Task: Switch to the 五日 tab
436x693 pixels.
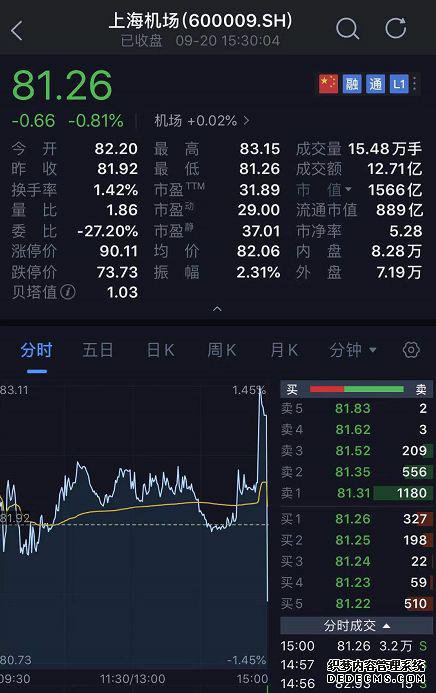Action: pyautogui.click(x=98, y=350)
